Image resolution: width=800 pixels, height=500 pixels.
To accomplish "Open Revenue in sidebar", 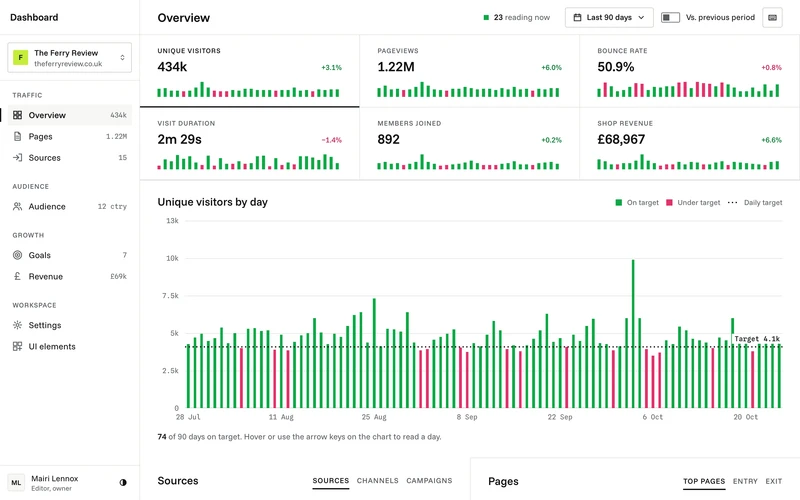I will tap(69, 277).
